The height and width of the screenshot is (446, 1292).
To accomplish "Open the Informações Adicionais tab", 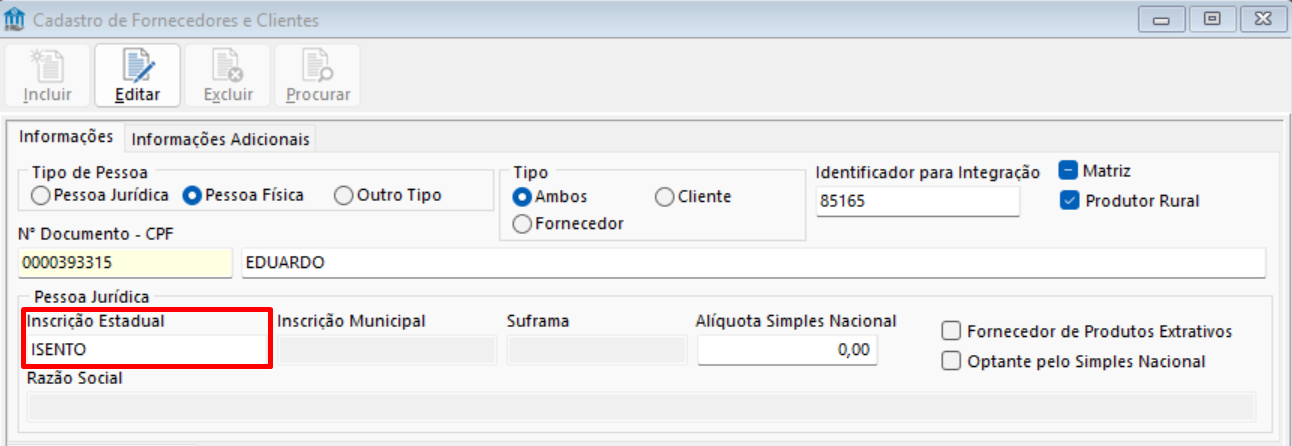I will 221,139.
